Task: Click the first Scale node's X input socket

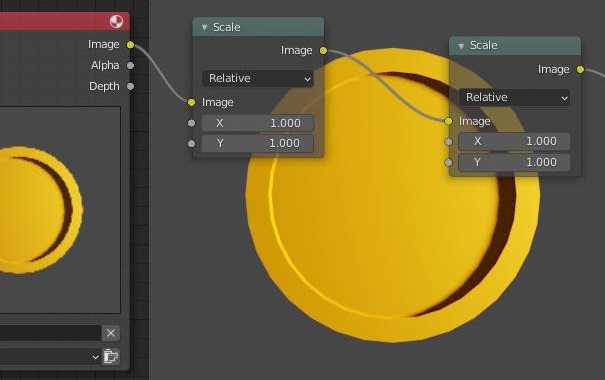Action: 191,123
